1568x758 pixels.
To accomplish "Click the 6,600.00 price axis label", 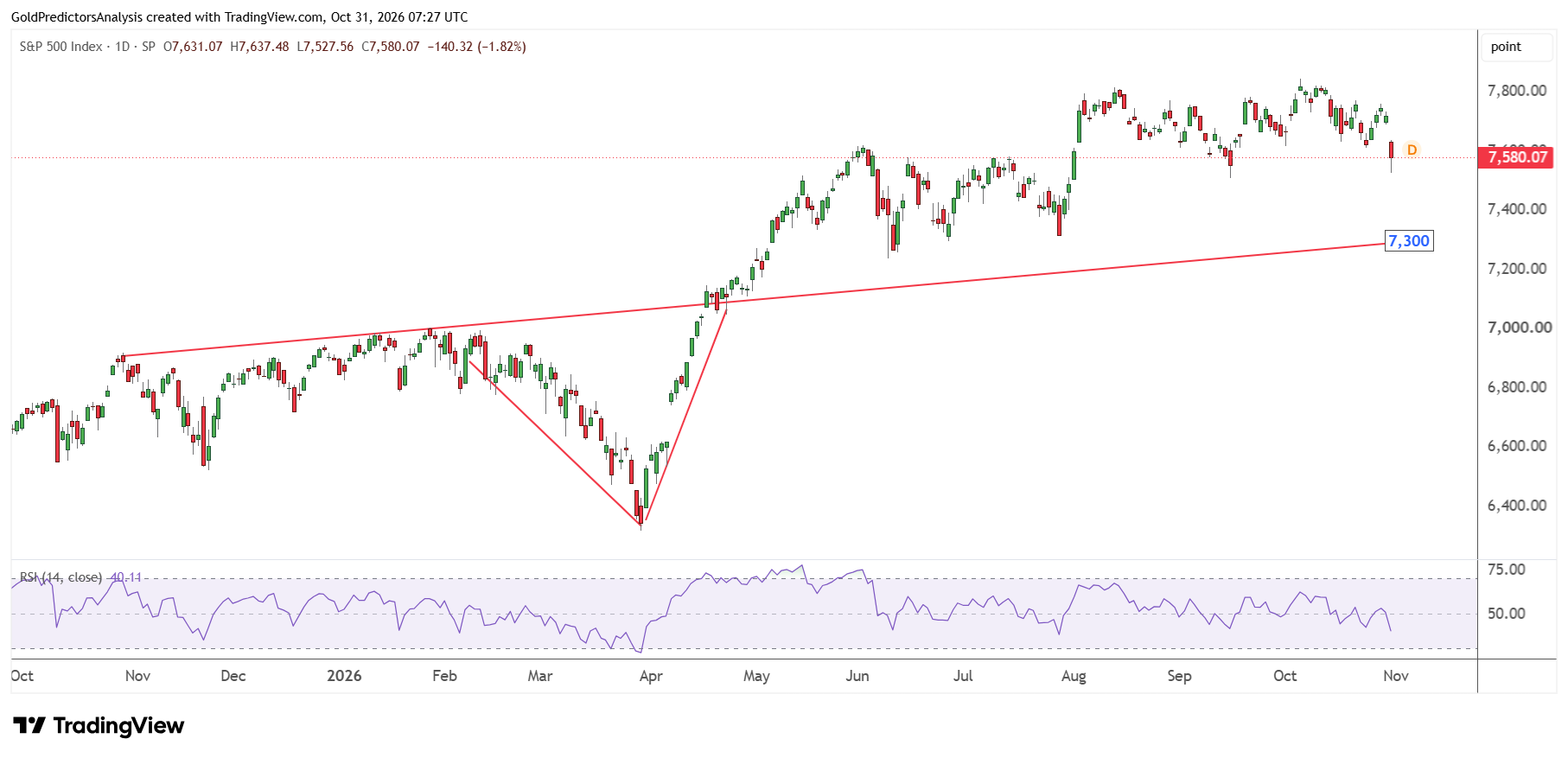I will pyautogui.click(x=1517, y=446).
